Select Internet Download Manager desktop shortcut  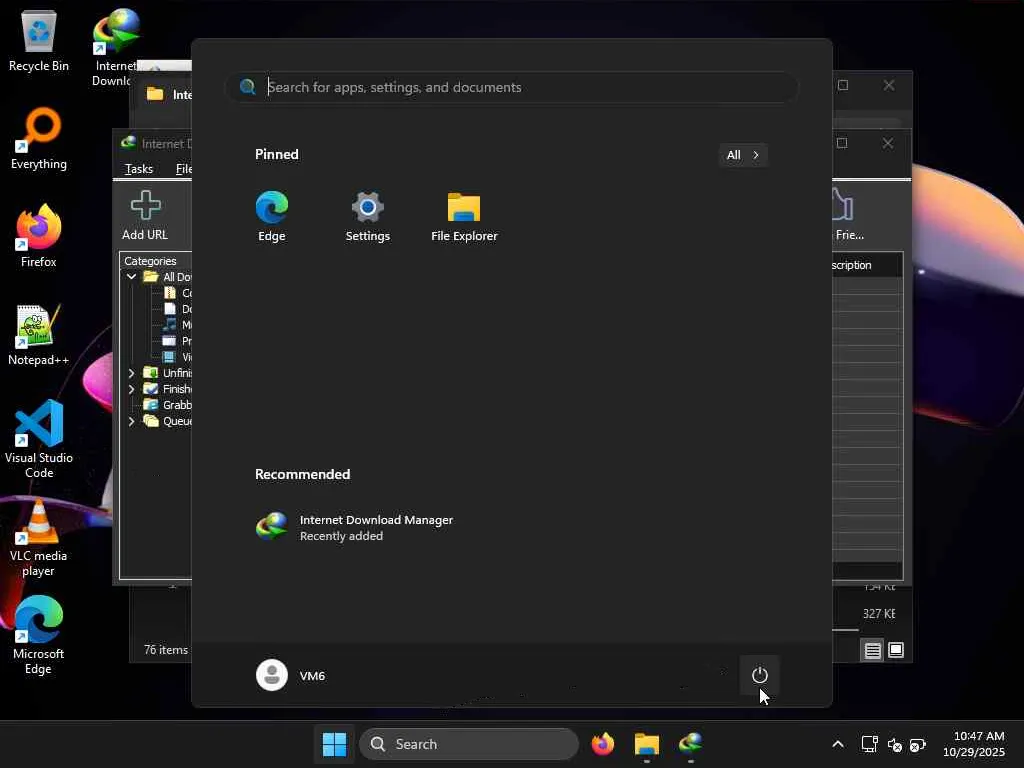[x=116, y=47]
